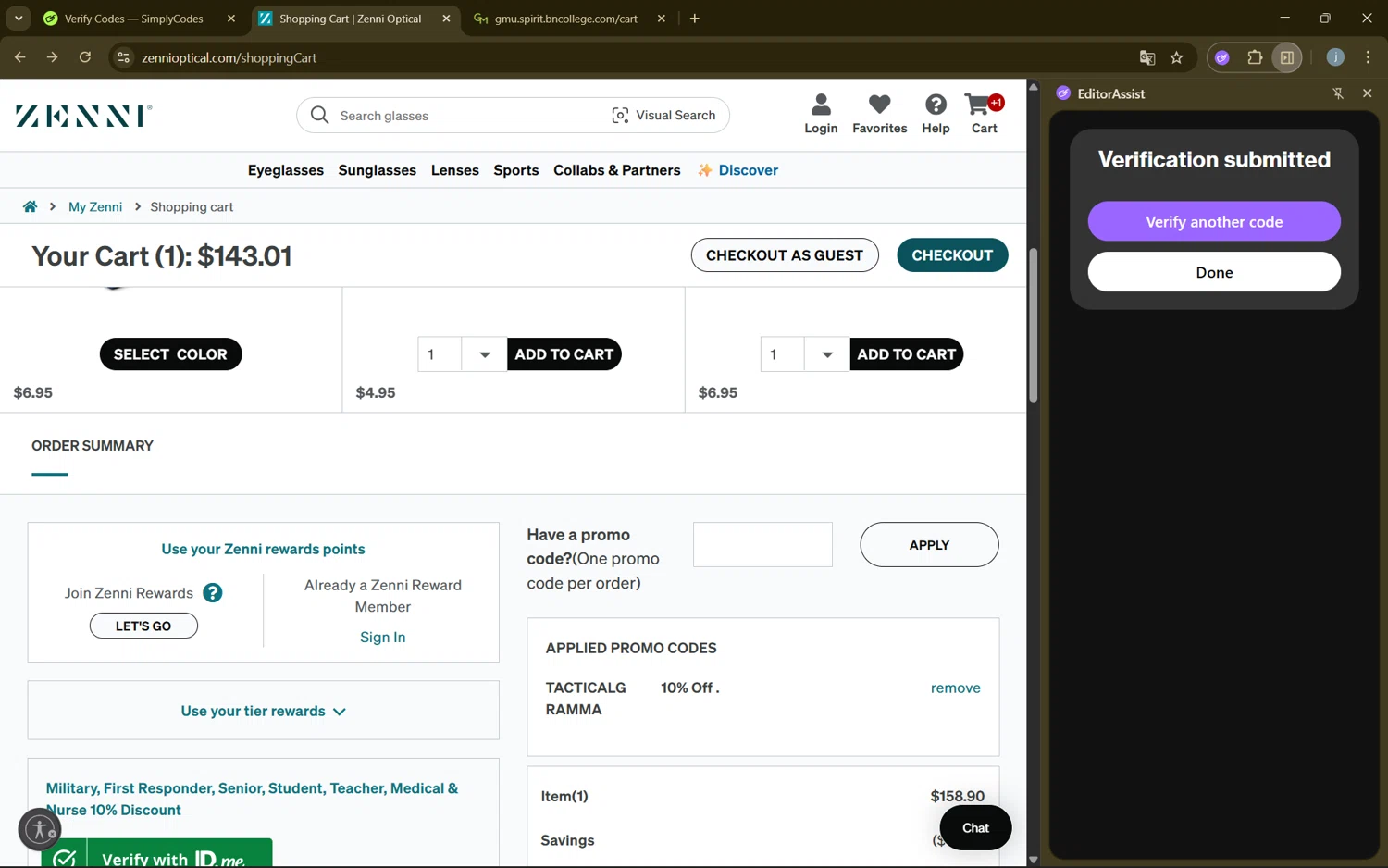
Task: Click the promo code input field
Action: tap(762, 545)
